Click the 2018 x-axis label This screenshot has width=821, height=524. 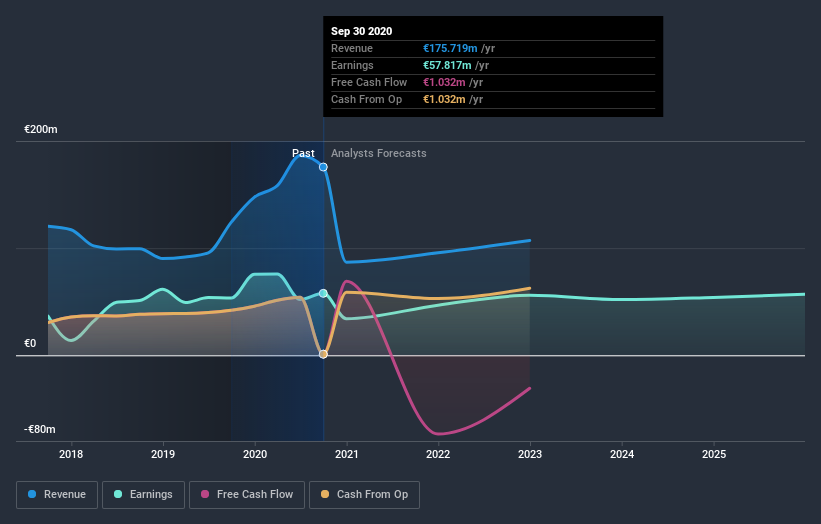coord(71,454)
